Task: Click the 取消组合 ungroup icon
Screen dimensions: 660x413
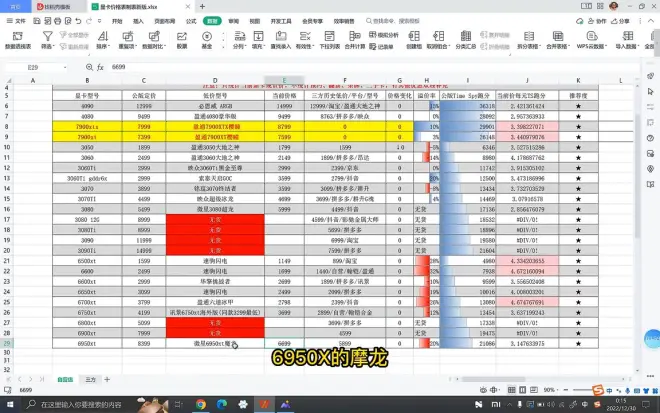Action: [x=438, y=37]
